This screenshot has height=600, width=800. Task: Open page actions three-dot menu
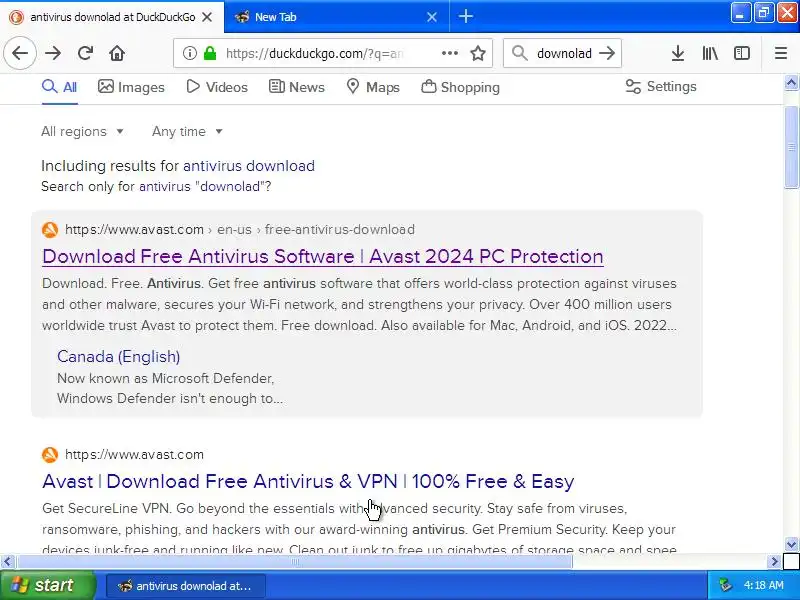coord(449,53)
